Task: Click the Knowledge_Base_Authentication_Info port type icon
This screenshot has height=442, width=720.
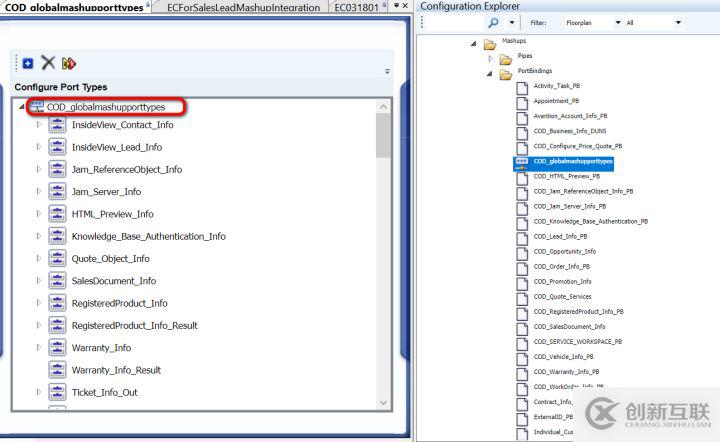Action: tap(57, 236)
